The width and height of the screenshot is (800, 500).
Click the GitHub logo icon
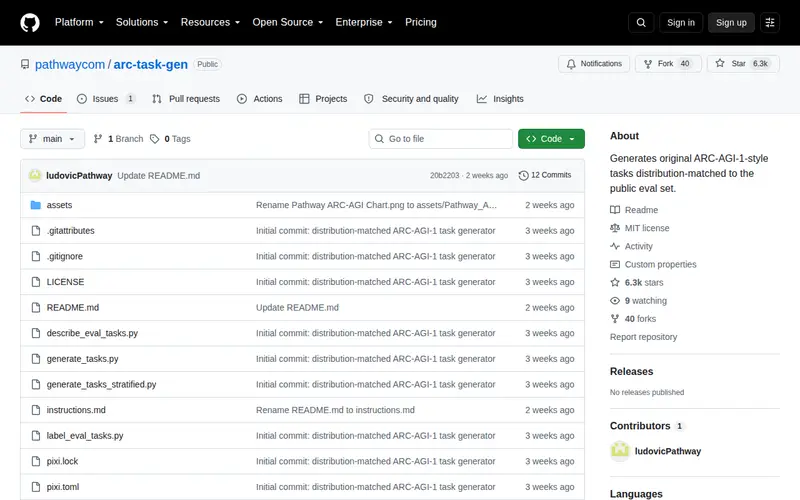click(30, 22)
